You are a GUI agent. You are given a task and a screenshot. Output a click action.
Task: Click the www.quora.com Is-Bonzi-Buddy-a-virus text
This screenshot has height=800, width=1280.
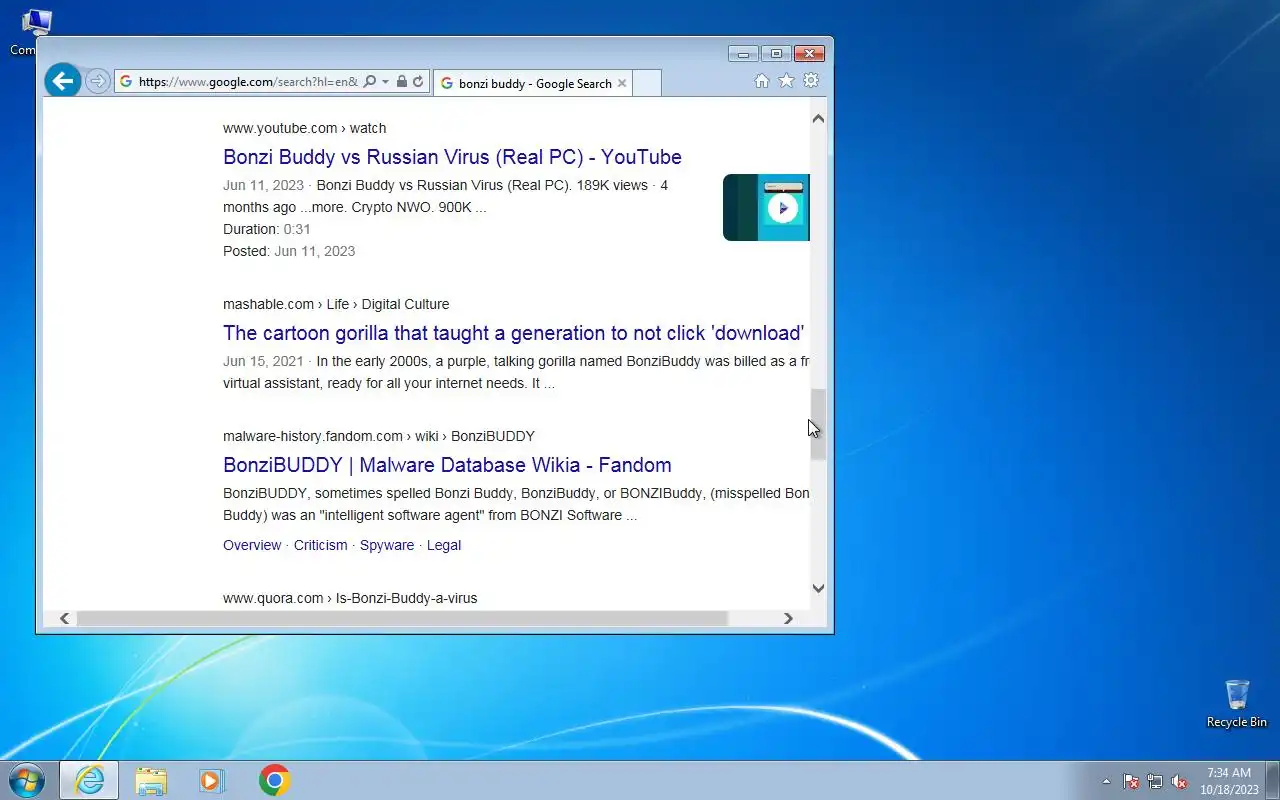point(350,598)
